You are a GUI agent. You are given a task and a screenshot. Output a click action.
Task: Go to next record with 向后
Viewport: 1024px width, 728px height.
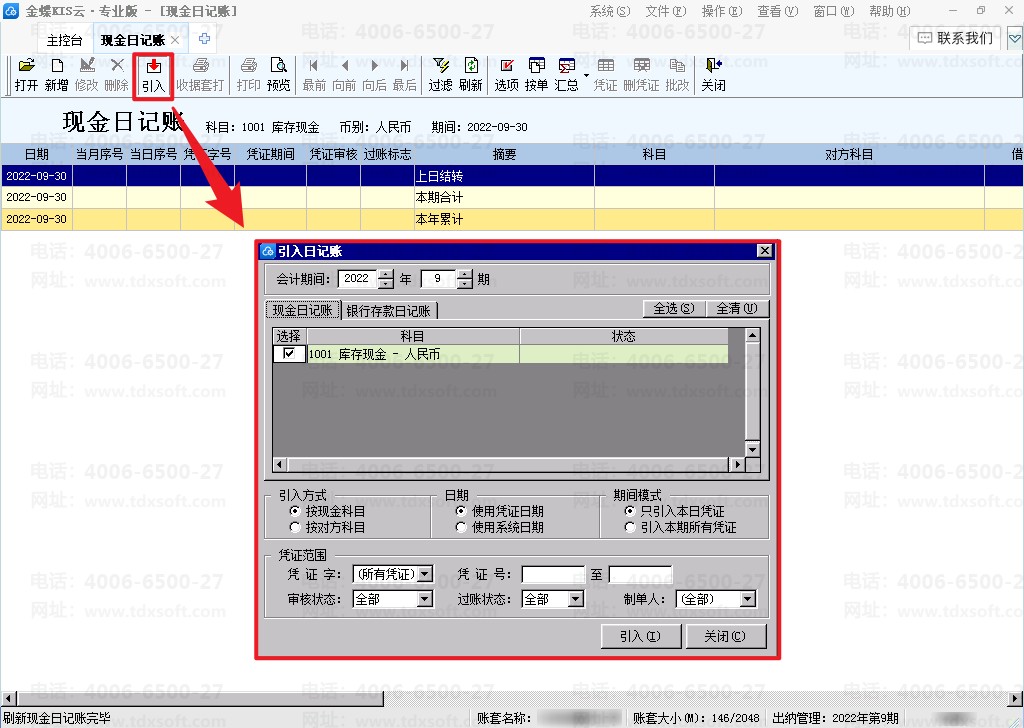click(374, 74)
